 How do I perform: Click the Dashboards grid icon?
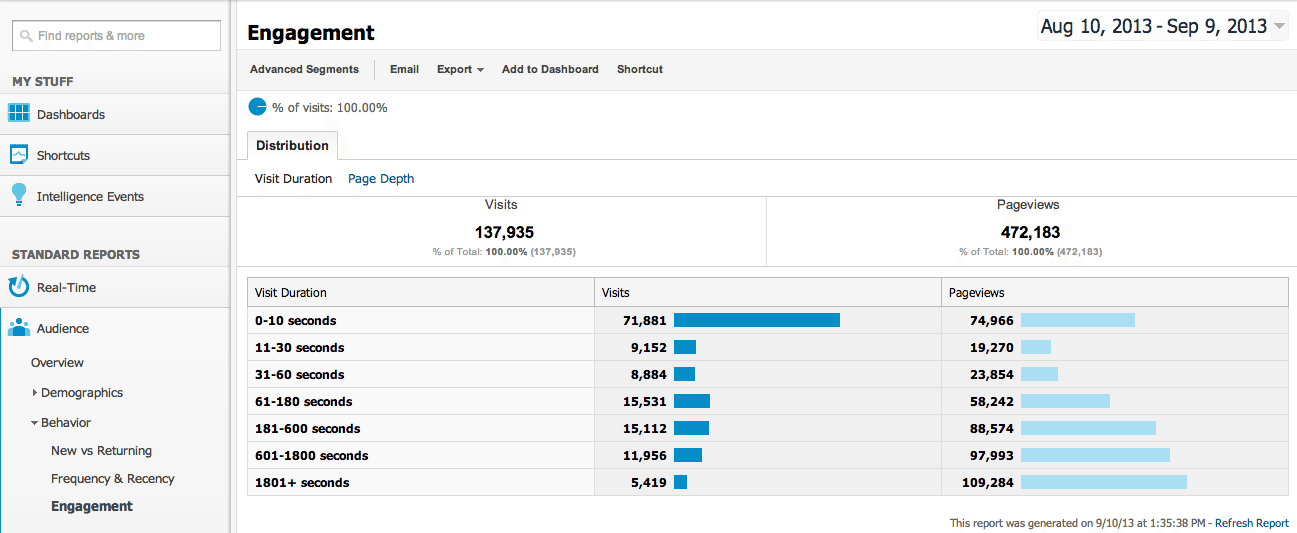18,113
